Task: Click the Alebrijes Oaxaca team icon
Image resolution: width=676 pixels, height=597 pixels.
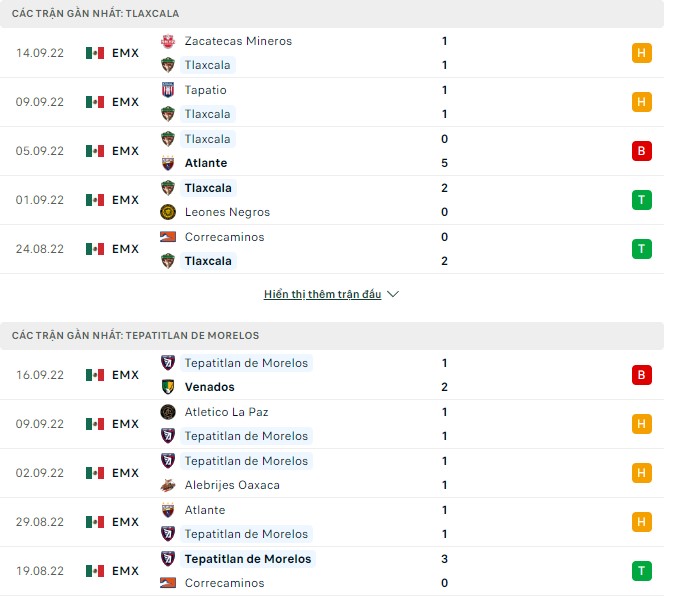Action: [168, 485]
